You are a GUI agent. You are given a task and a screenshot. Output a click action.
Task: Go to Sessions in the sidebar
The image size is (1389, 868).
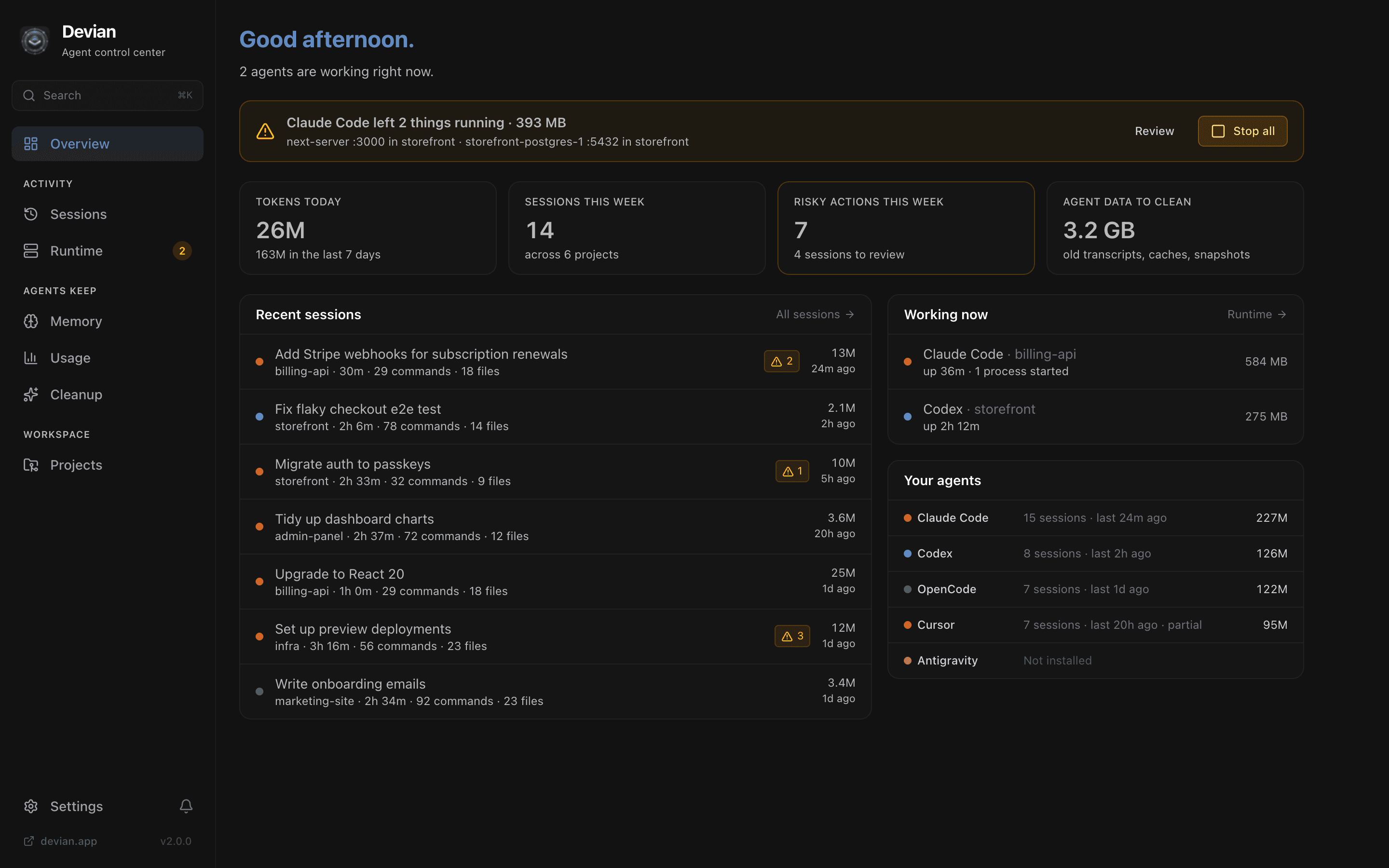[108, 214]
